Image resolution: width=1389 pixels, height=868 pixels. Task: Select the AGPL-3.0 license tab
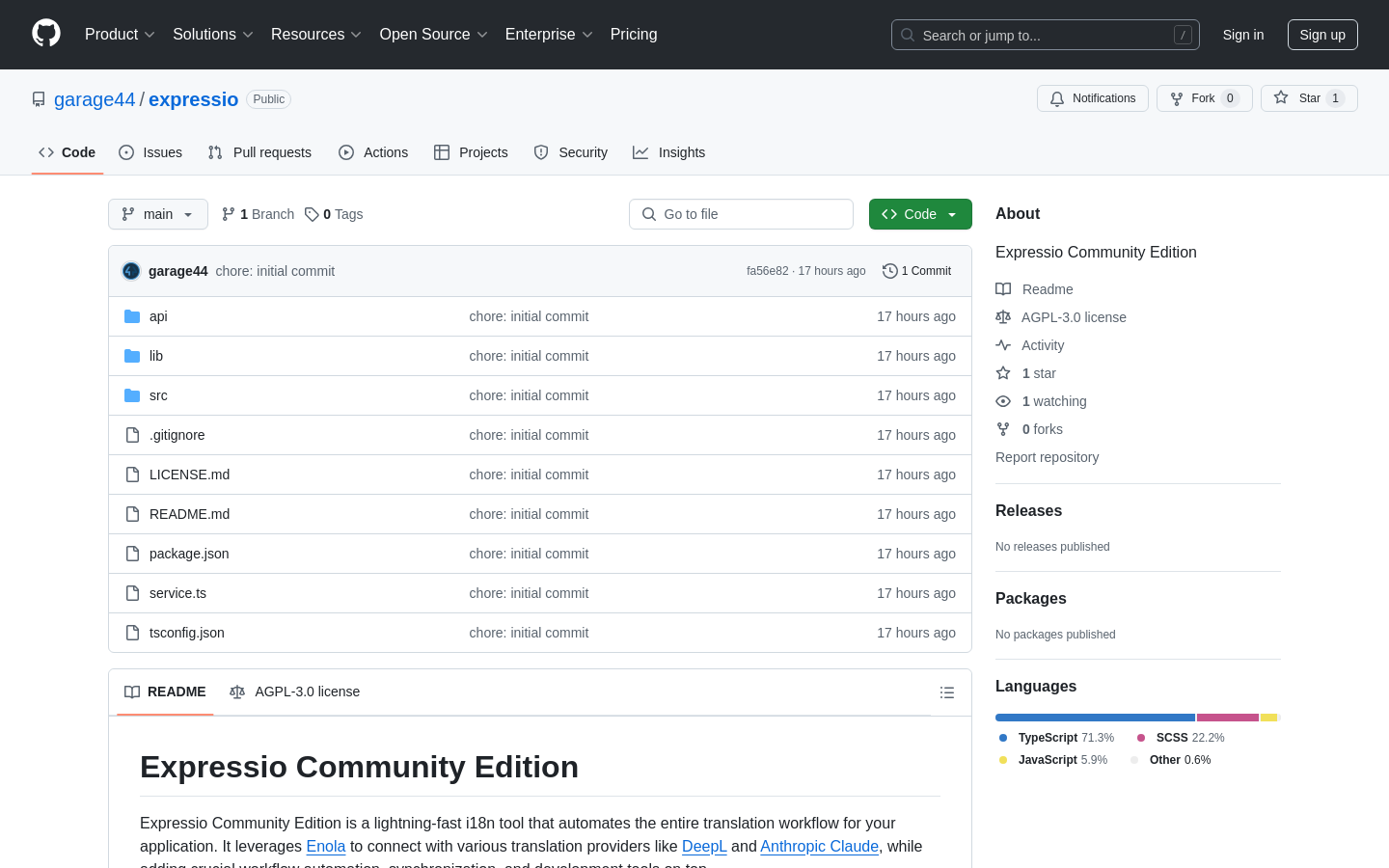coord(294,692)
